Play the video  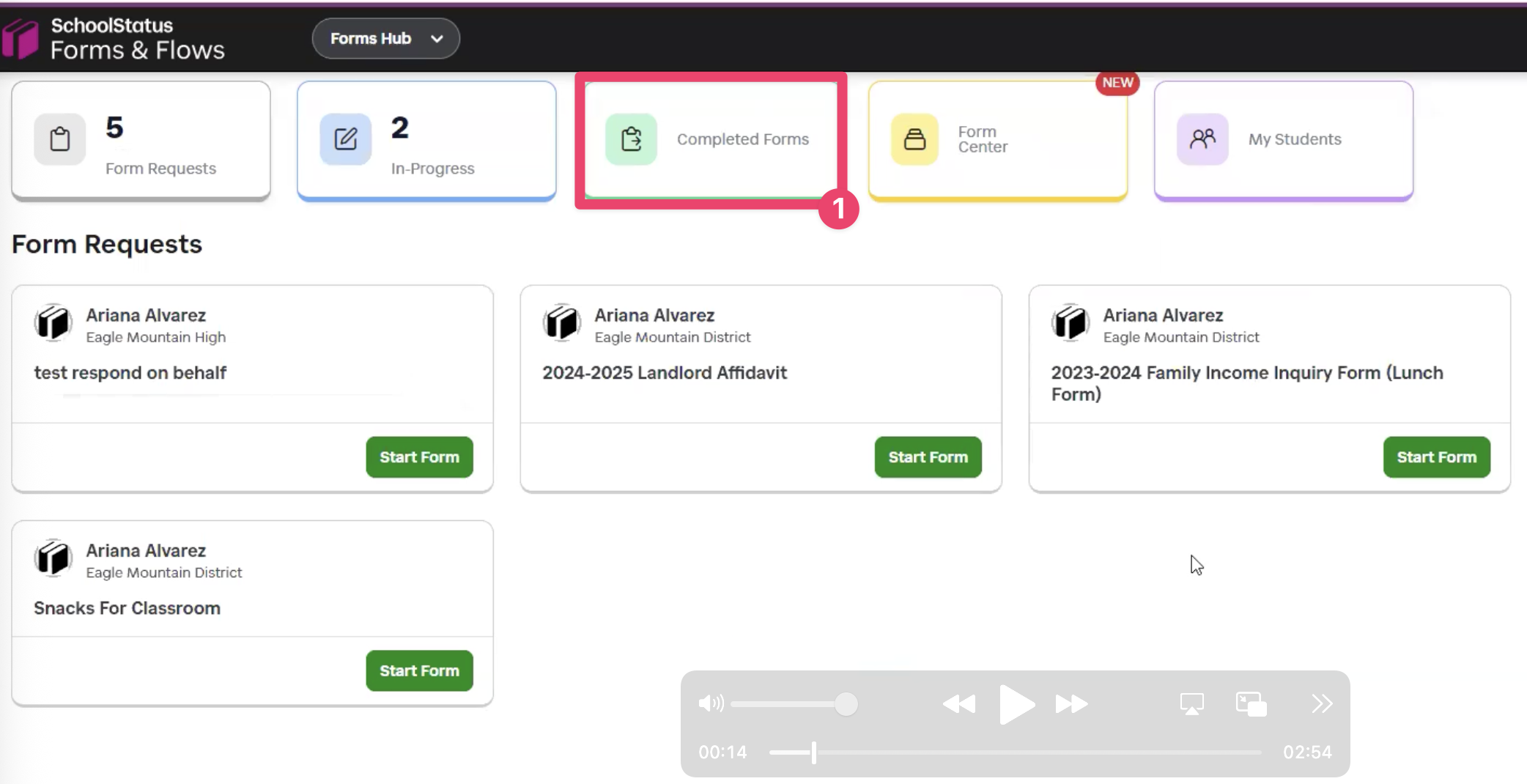[x=1016, y=705]
